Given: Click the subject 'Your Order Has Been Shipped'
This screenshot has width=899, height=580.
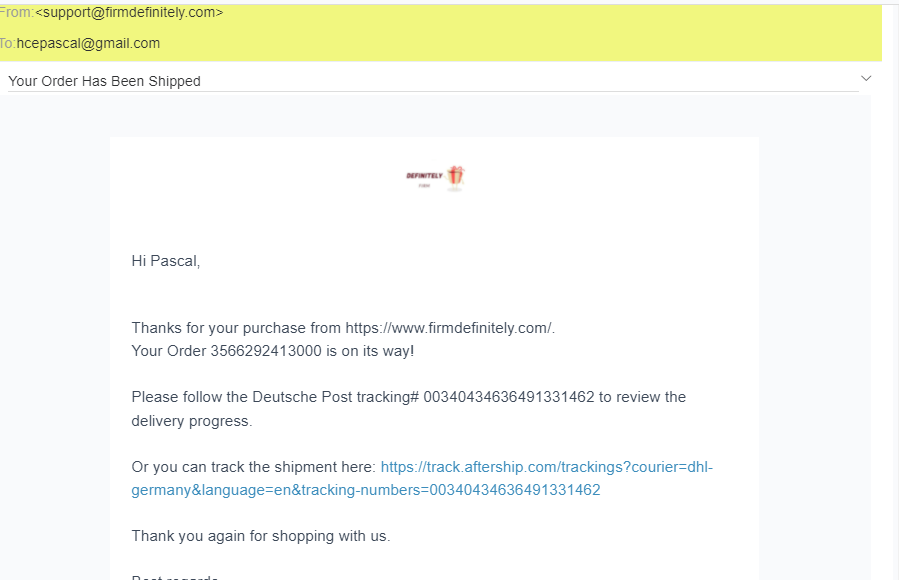Looking at the screenshot, I should pos(104,81).
